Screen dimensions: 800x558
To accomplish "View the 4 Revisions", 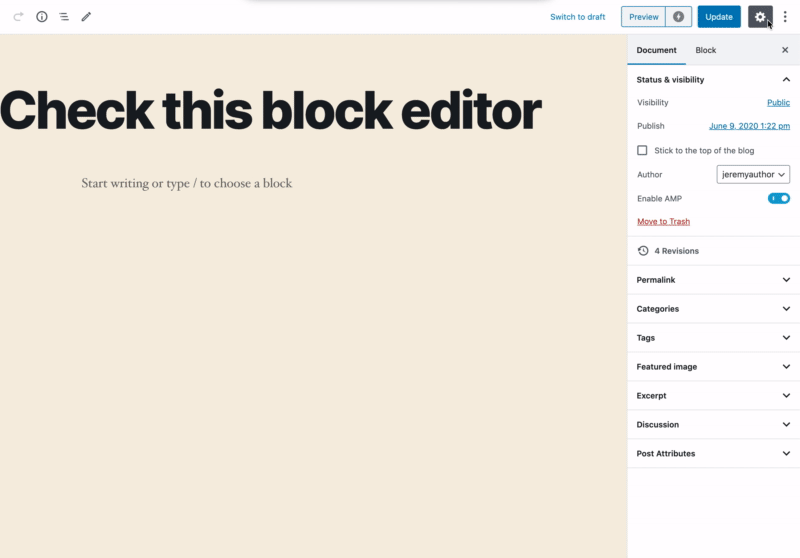I will pos(713,251).
